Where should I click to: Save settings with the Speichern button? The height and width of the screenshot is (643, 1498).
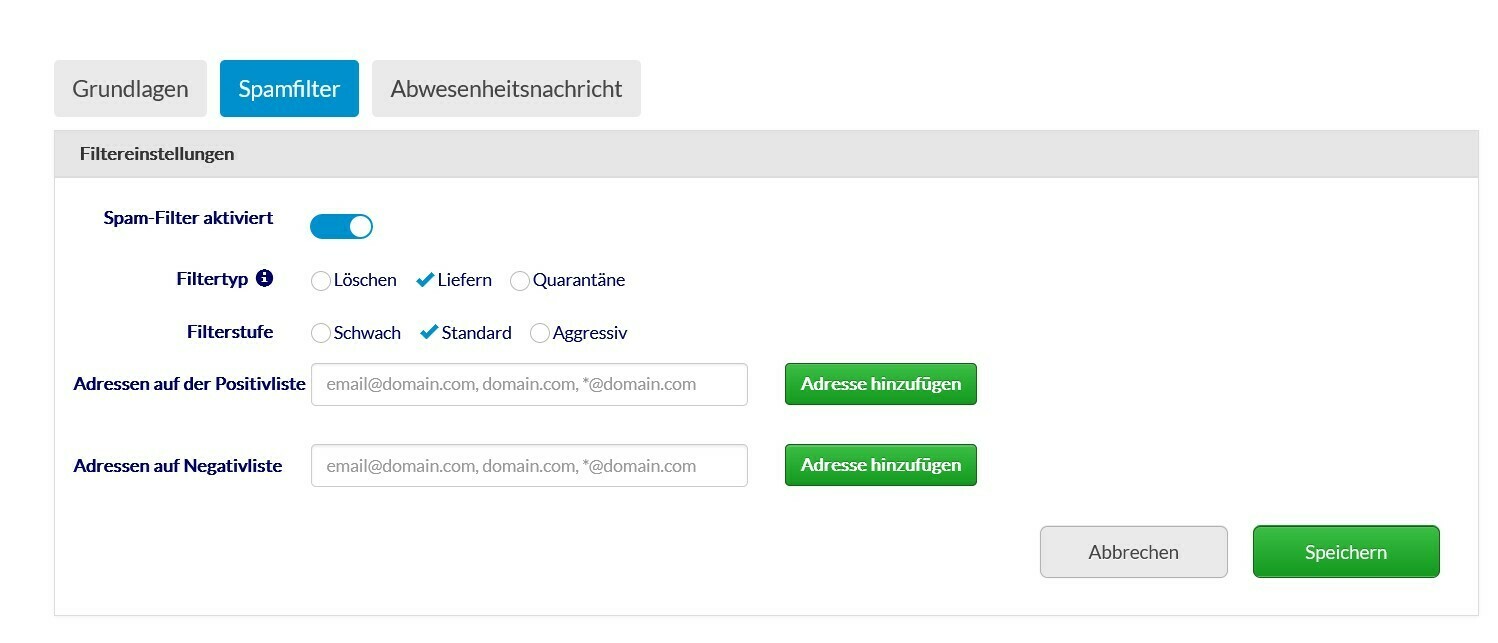click(x=1346, y=552)
